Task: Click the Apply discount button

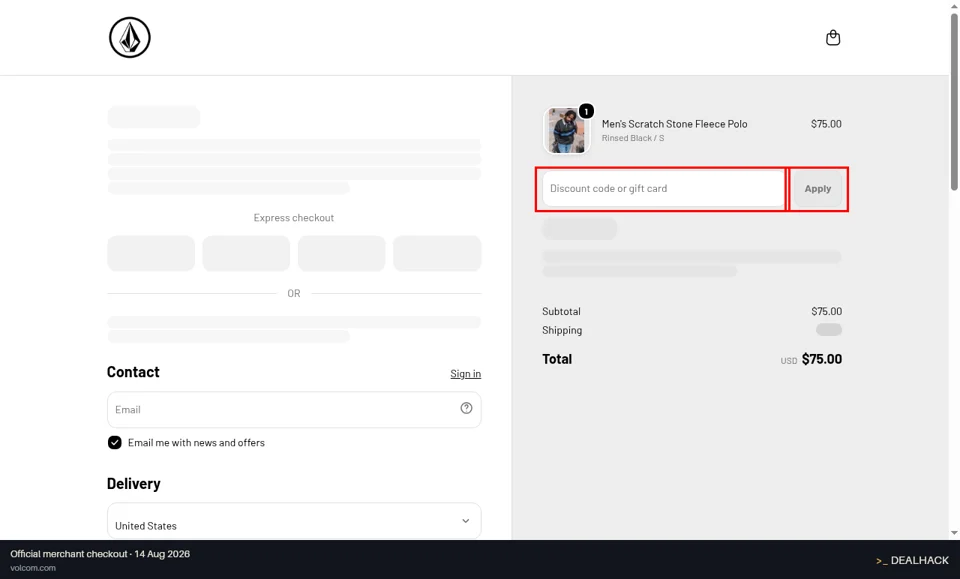Action: pyautogui.click(x=817, y=189)
